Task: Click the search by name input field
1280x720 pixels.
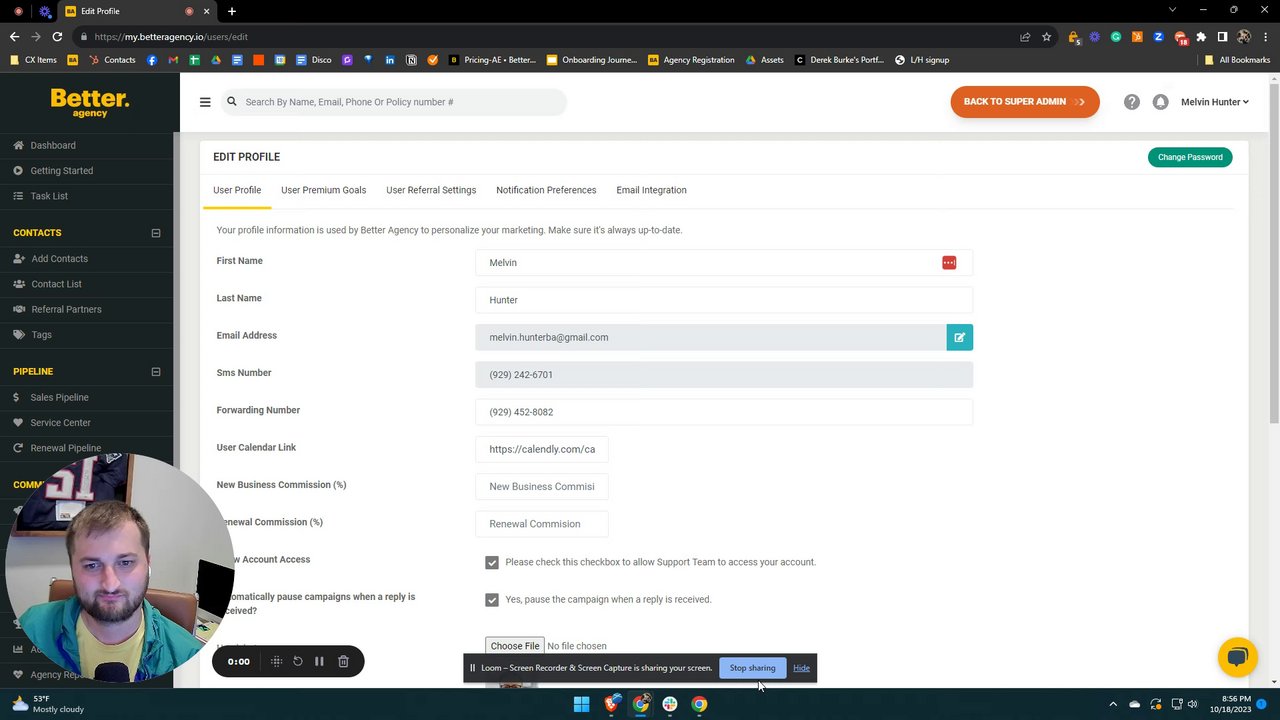Action: coord(394,102)
